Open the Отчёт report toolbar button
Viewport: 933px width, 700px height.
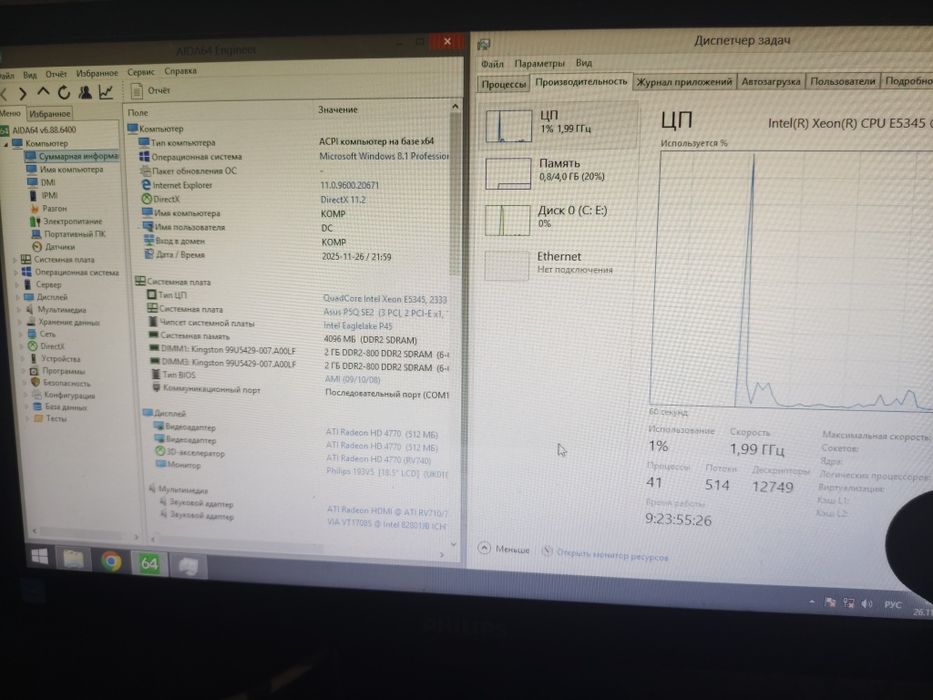pos(151,90)
